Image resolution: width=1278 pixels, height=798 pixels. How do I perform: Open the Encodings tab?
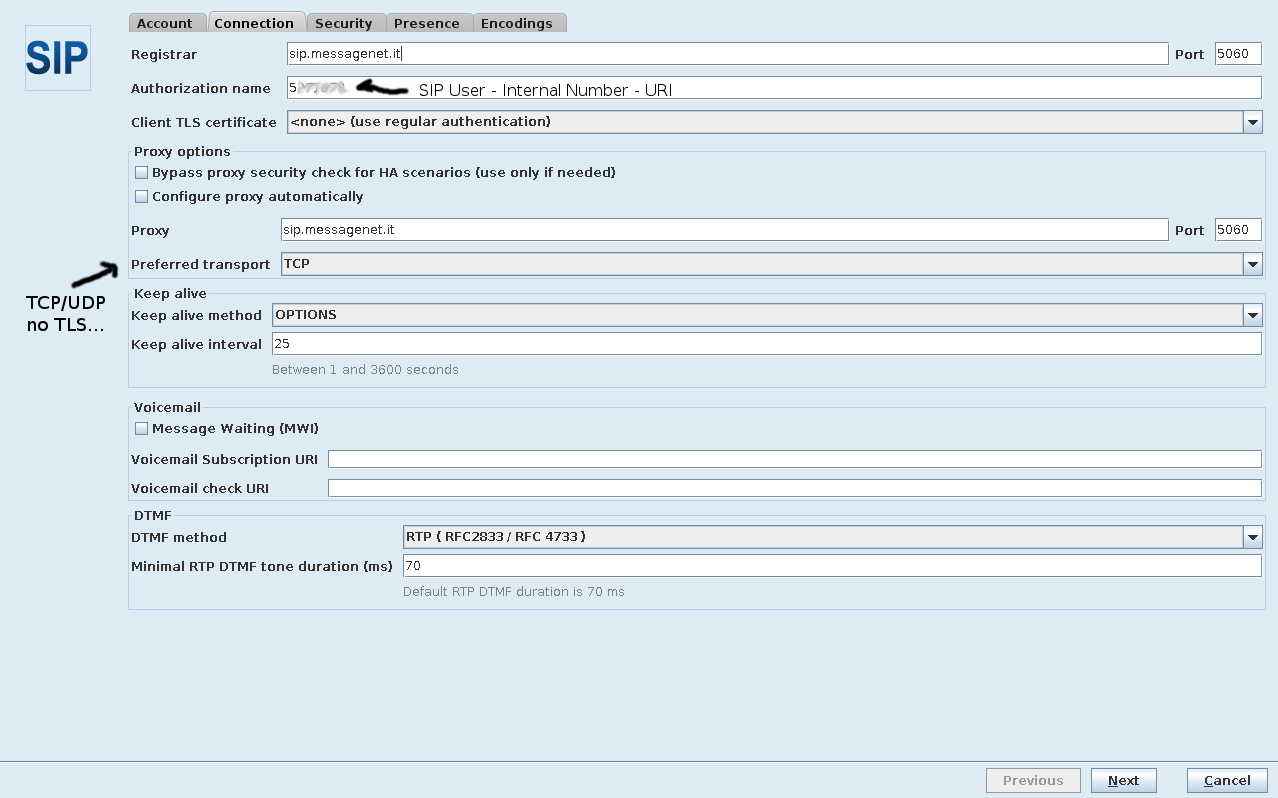click(x=516, y=23)
